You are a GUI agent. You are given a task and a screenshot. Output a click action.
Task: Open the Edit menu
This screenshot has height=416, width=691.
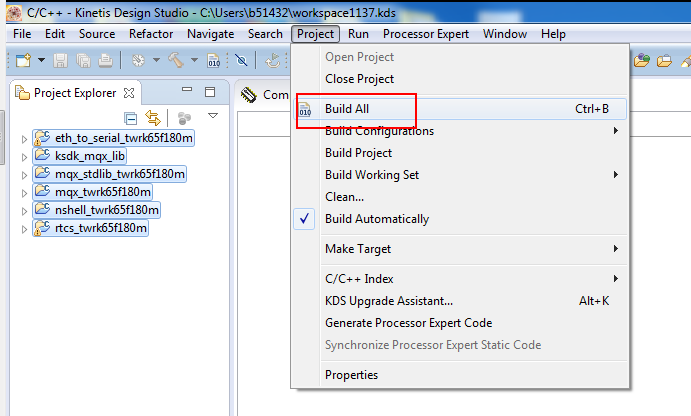(55, 34)
